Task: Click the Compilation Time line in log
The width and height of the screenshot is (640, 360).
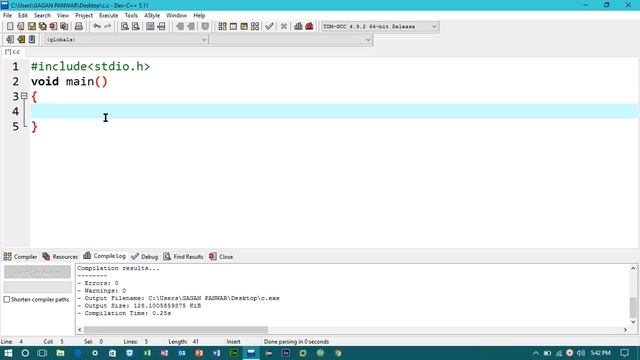Action: 124,313
